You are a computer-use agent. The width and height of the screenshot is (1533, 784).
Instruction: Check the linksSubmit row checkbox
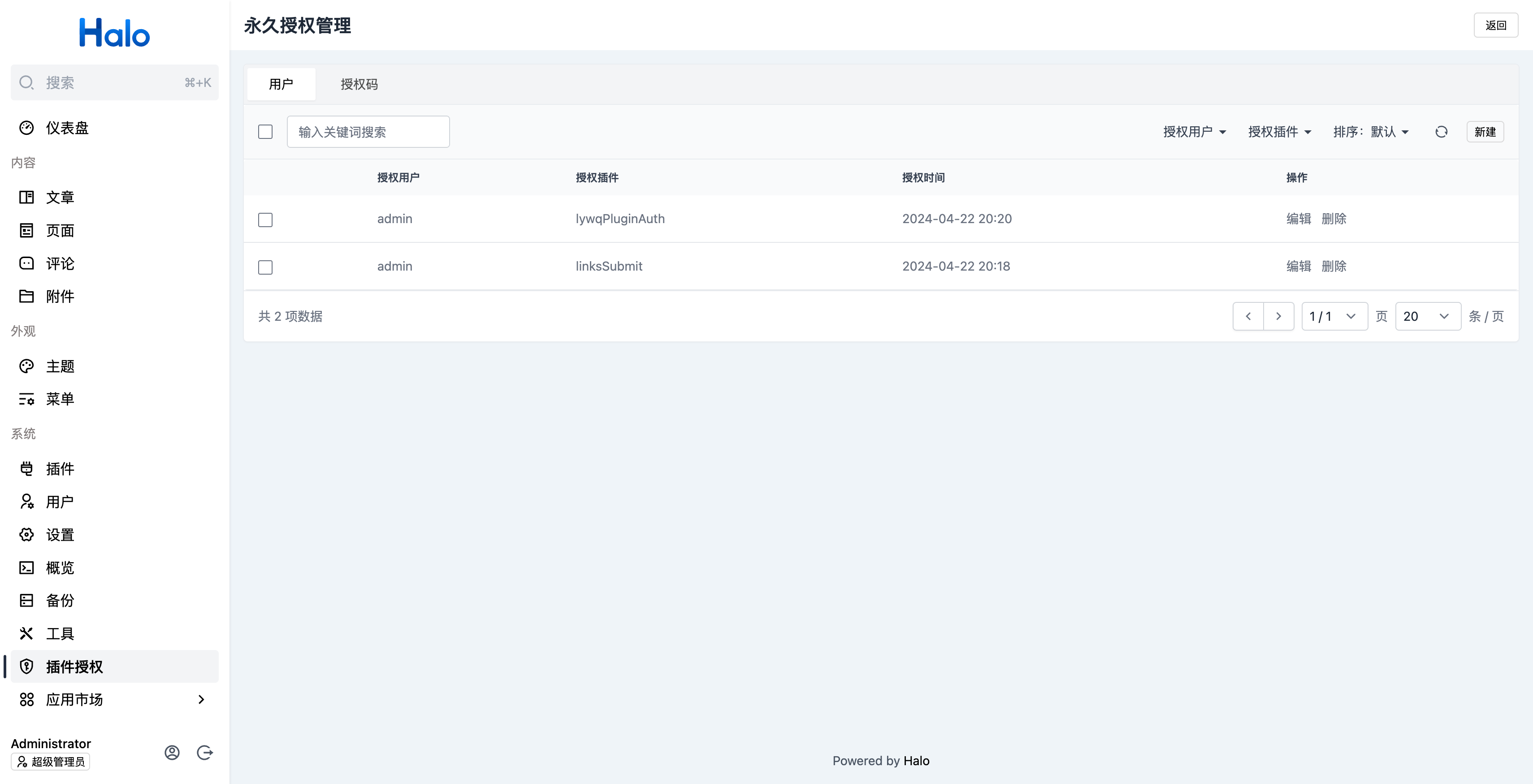coord(265,267)
